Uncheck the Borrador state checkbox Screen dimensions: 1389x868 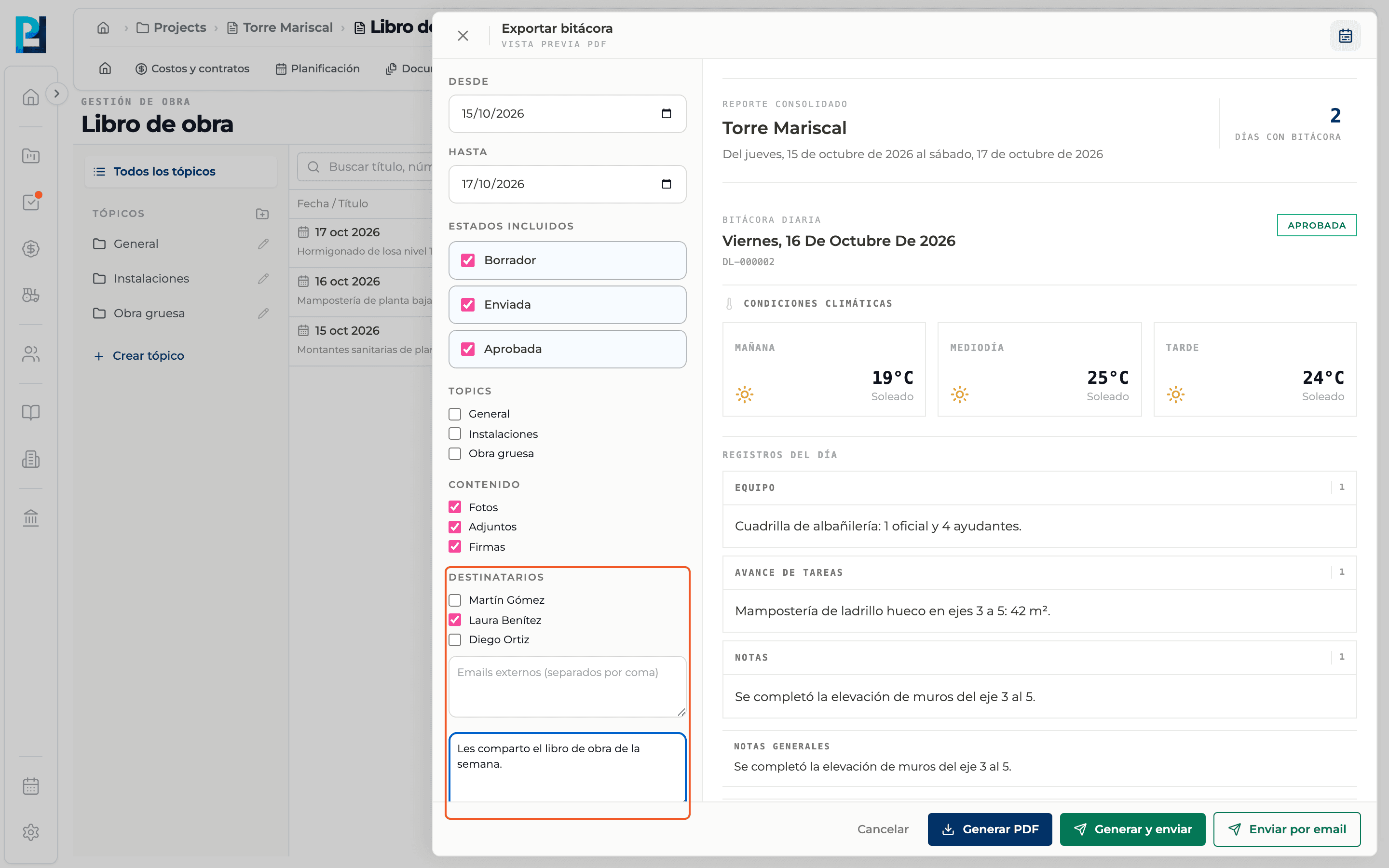[x=468, y=260]
